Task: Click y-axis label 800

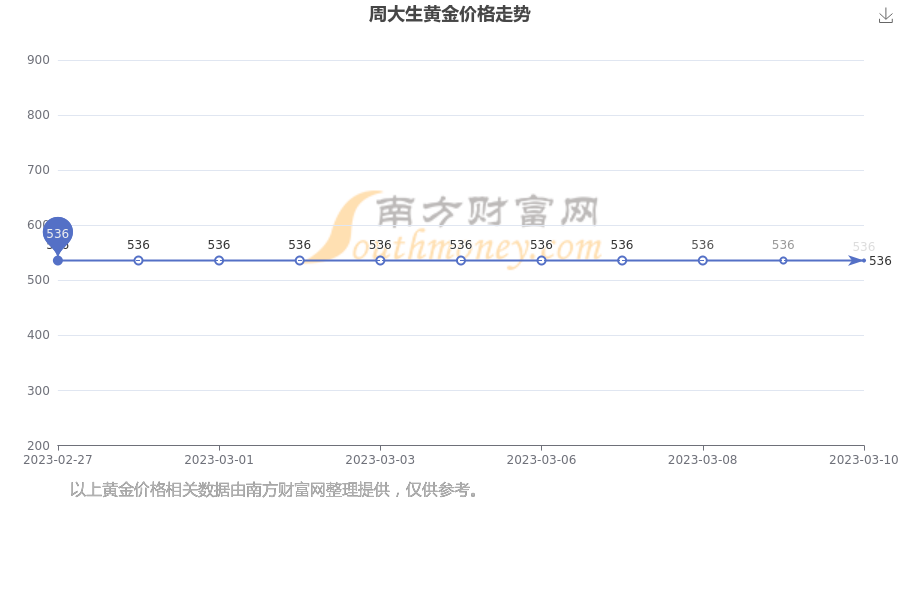Action: (38, 115)
